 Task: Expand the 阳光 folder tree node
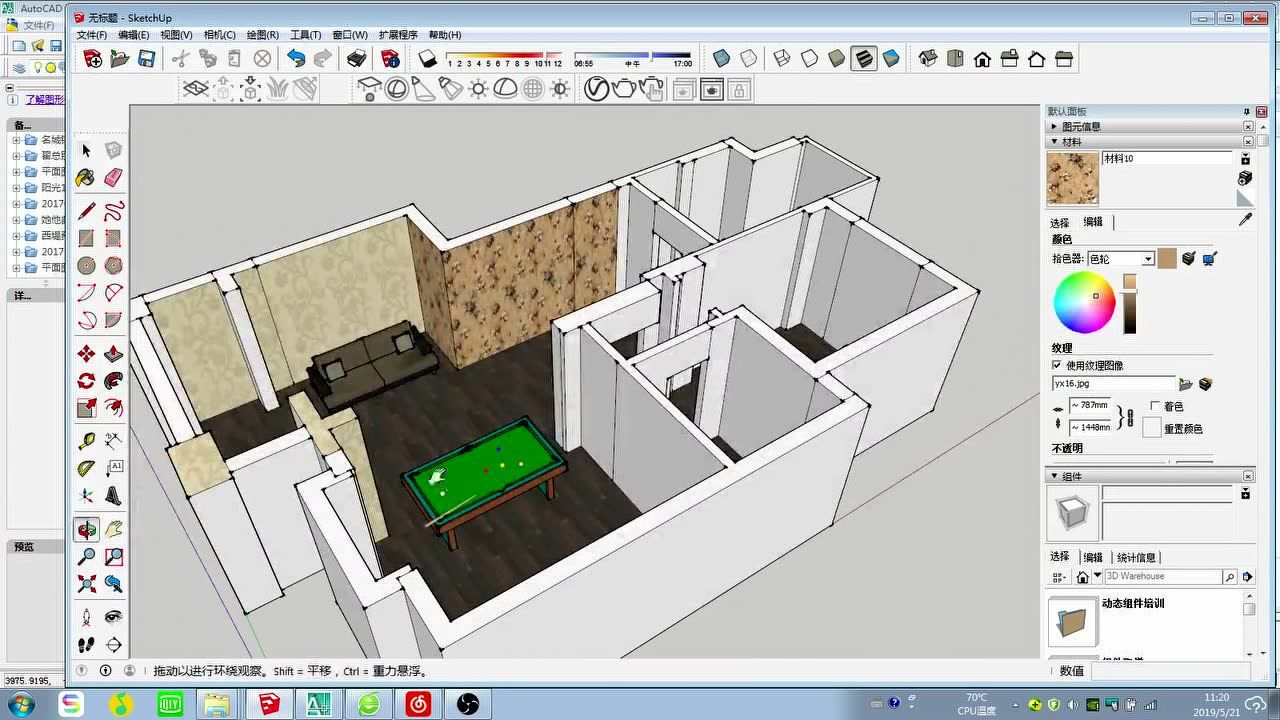[16, 188]
